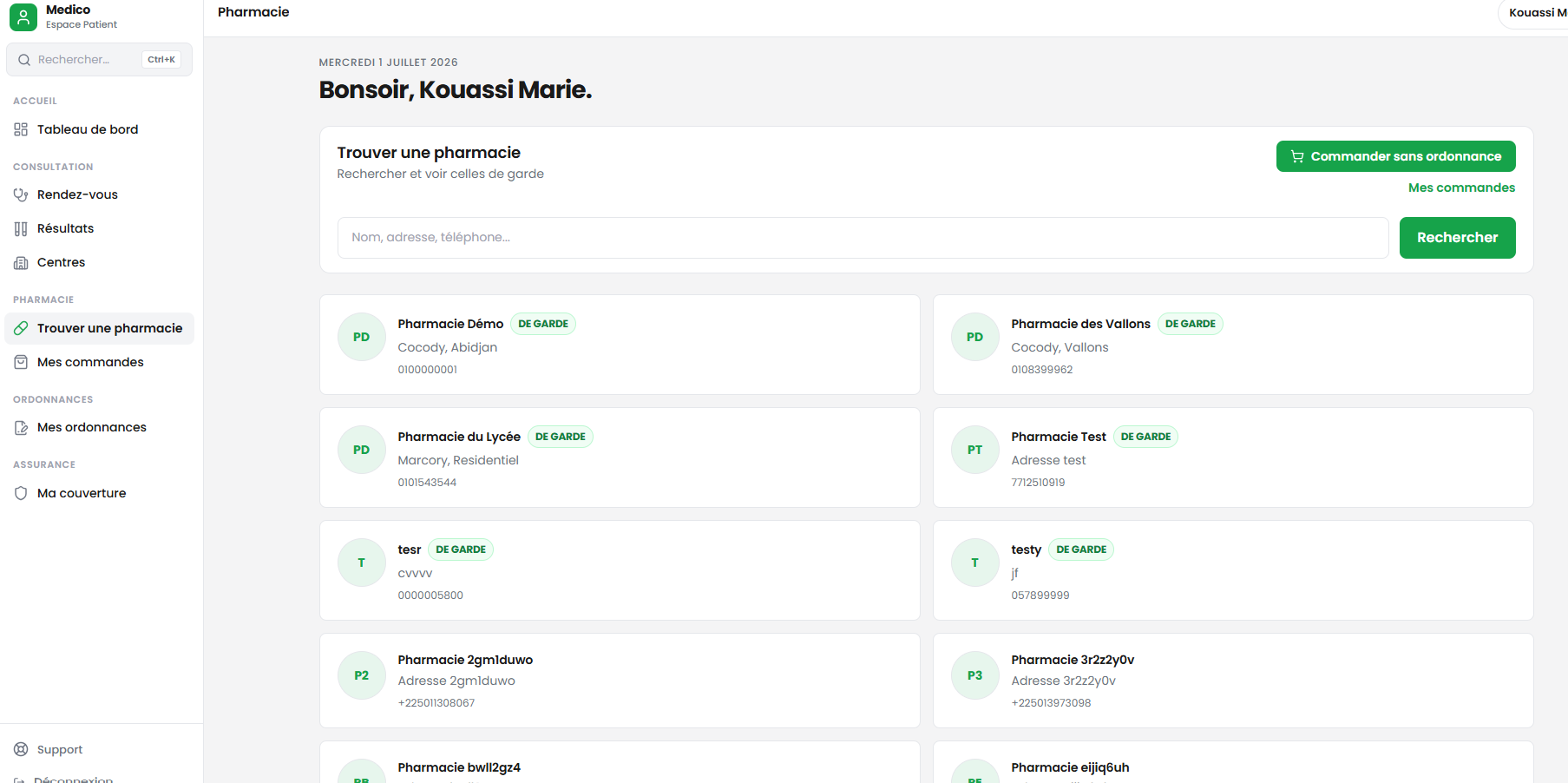This screenshot has height=783, width=1568.
Task: Click the P3 avatar of Pharmacie 3r2z2y0v
Action: point(975,675)
